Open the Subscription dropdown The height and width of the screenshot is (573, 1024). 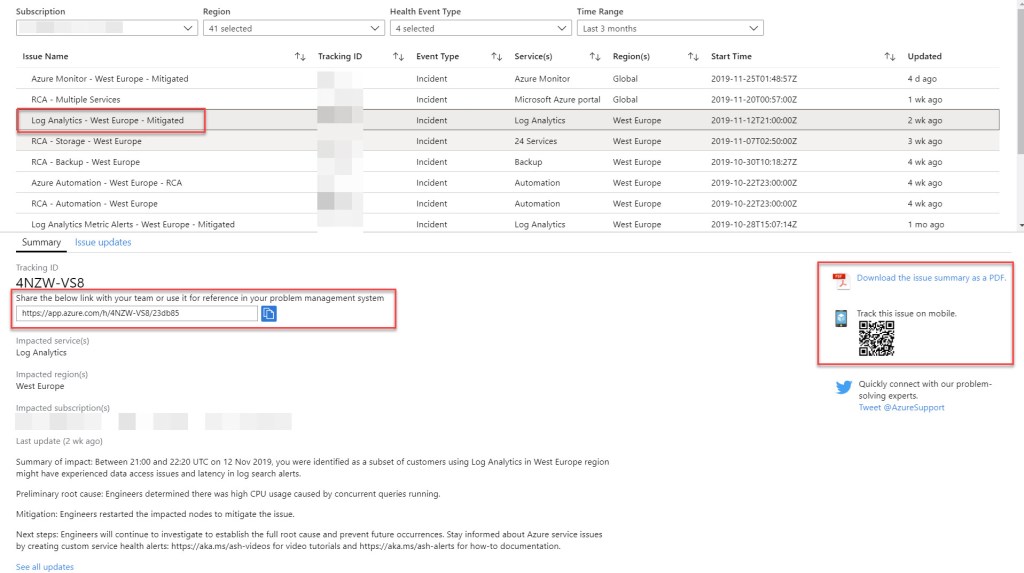[x=106, y=28]
